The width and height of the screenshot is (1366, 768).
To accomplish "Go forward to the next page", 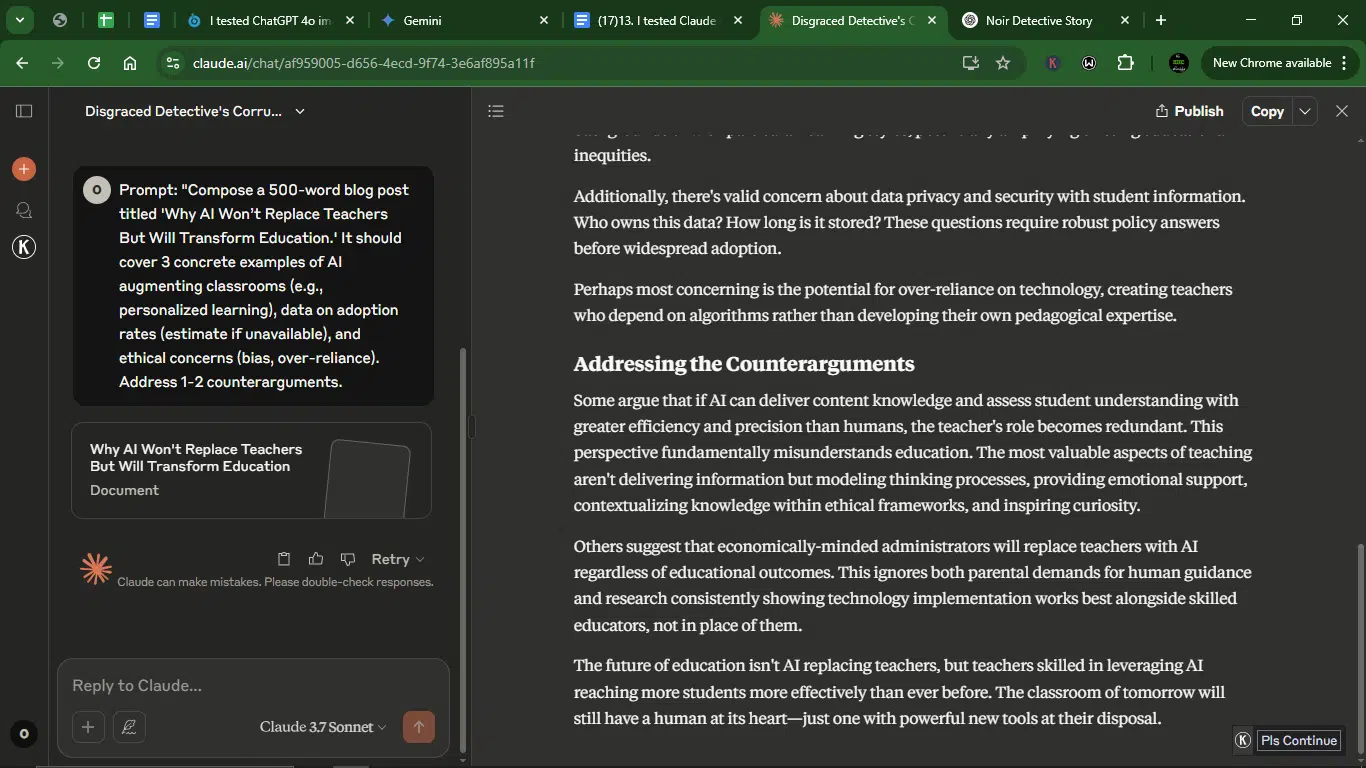I will tap(58, 63).
